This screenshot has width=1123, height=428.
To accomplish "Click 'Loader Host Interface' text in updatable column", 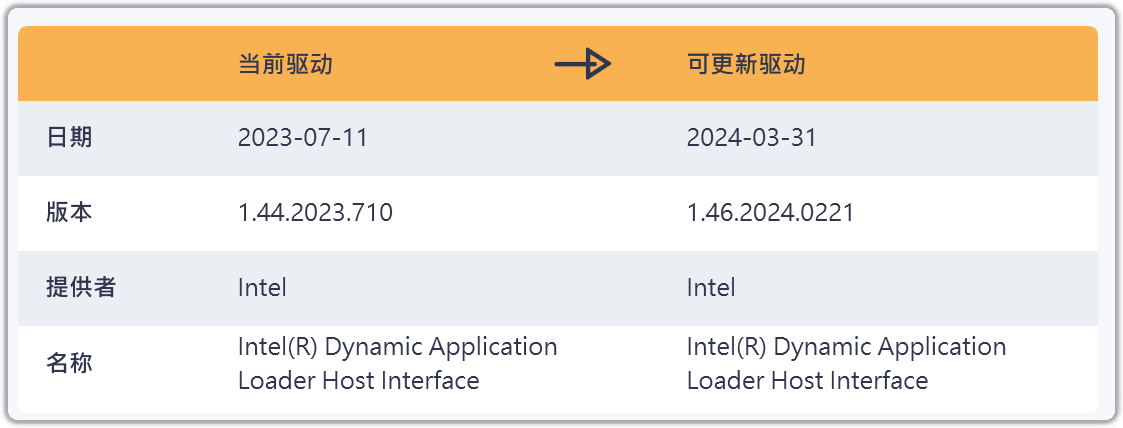I will pyautogui.click(x=808, y=380).
